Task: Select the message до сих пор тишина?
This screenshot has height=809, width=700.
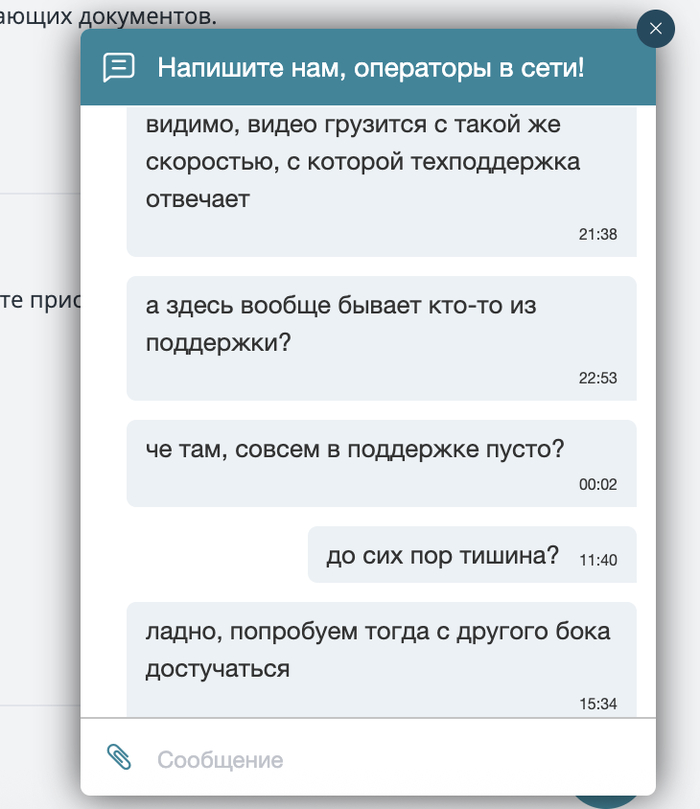Action: click(442, 556)
